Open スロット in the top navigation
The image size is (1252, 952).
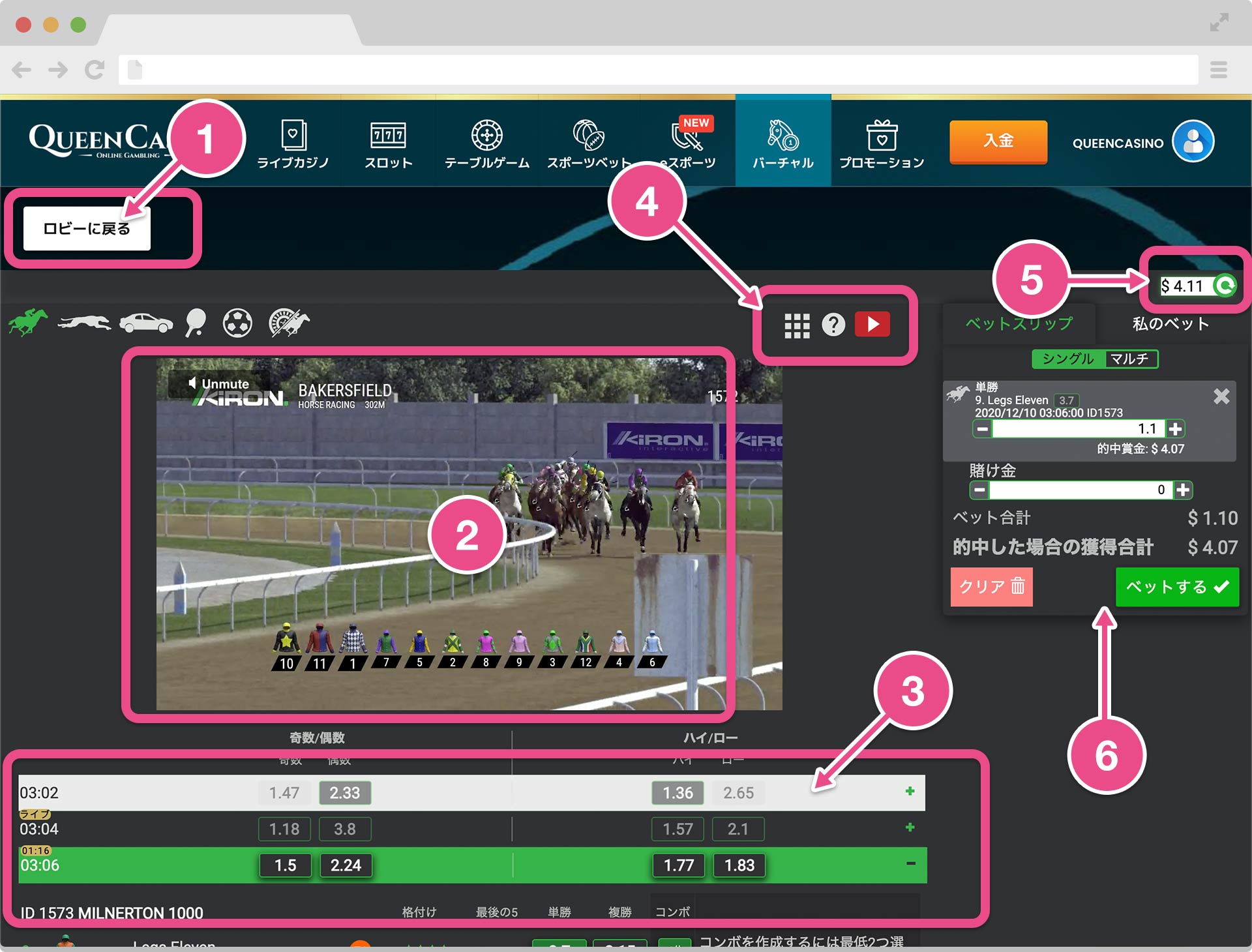pyautogui.click(x=389, y=144)
